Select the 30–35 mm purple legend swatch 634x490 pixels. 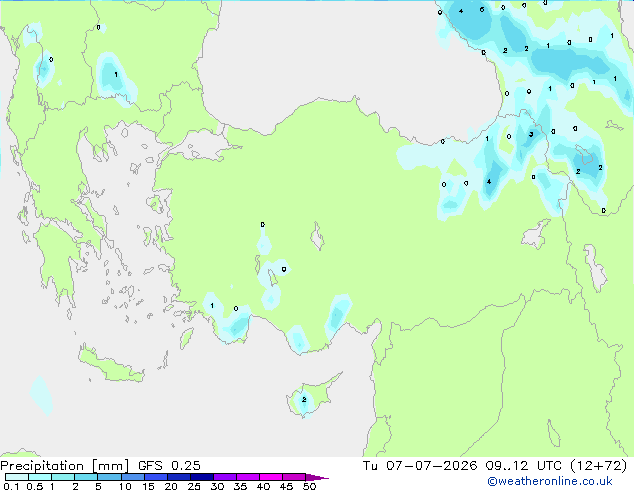(x=225, y=477)
